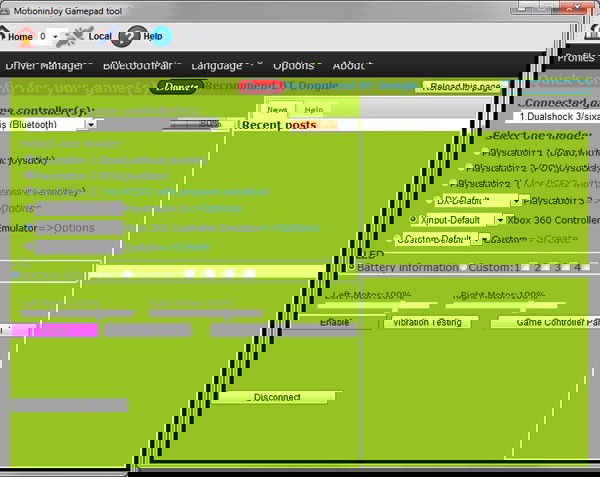This screenshot has width=600, height=477.
Task: Click the Help question mark icon
Action: pos(131,36)
